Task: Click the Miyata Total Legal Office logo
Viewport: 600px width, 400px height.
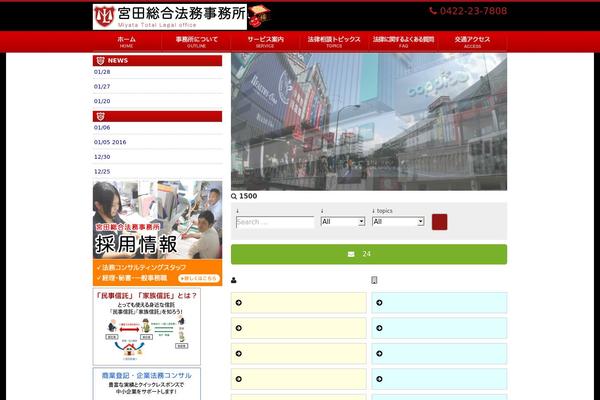Action: (170, 17)
